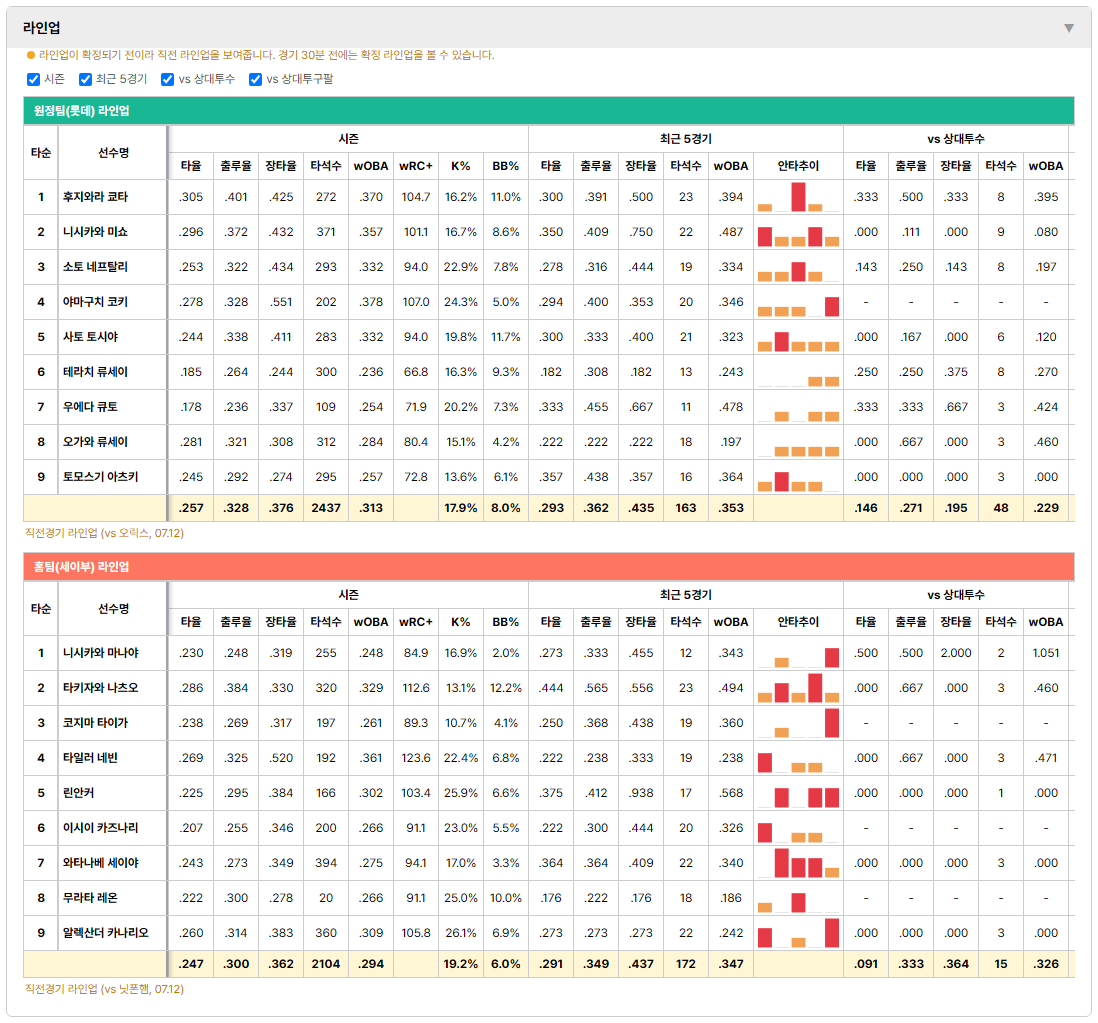Image resolution: width=1098 pixels, height=1023 pixels.
Task: Click 코지마 타이가 hit trend chart
Action: coord(798,723)
